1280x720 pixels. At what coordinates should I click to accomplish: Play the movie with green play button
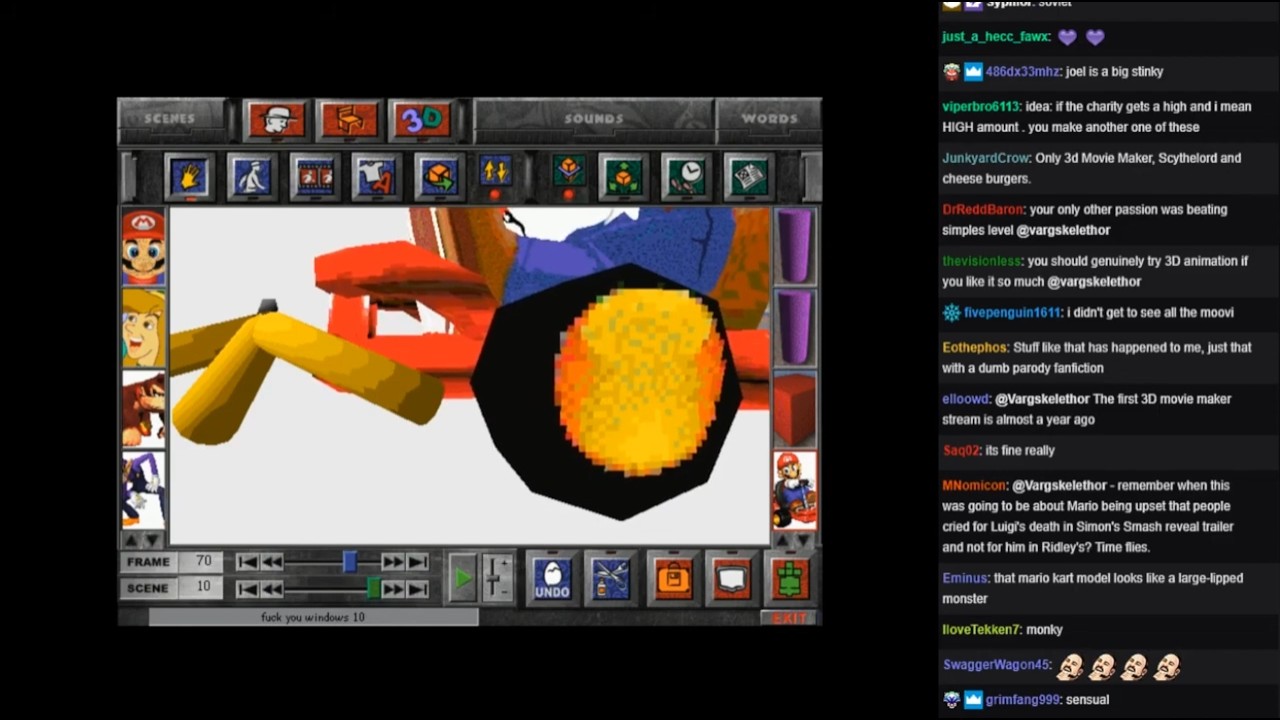(462, 578)
